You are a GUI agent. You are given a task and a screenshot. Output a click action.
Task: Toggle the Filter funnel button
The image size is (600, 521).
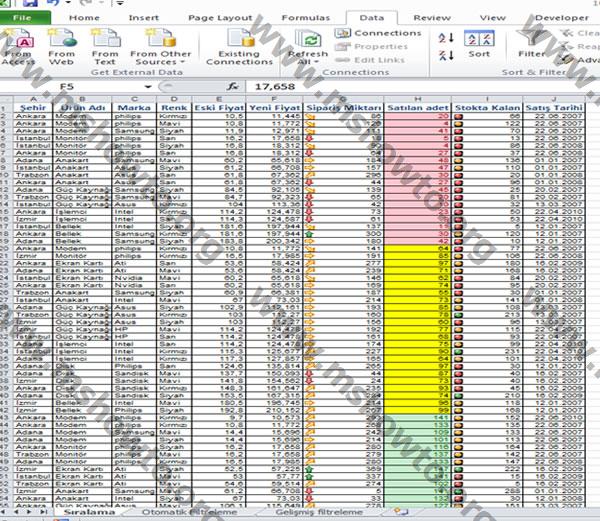point(532,44)
